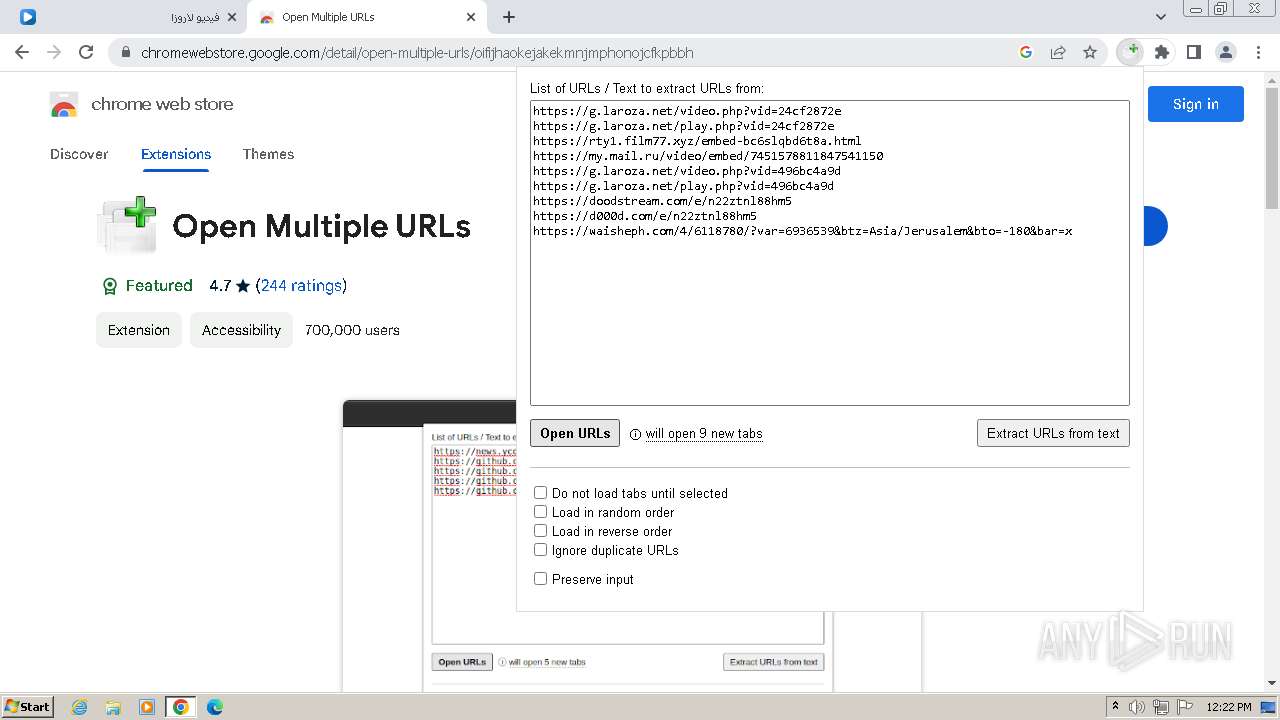The image size is (1280, 720).
Task: Click the Extension category chip
Action: click(x=139, y=330)
